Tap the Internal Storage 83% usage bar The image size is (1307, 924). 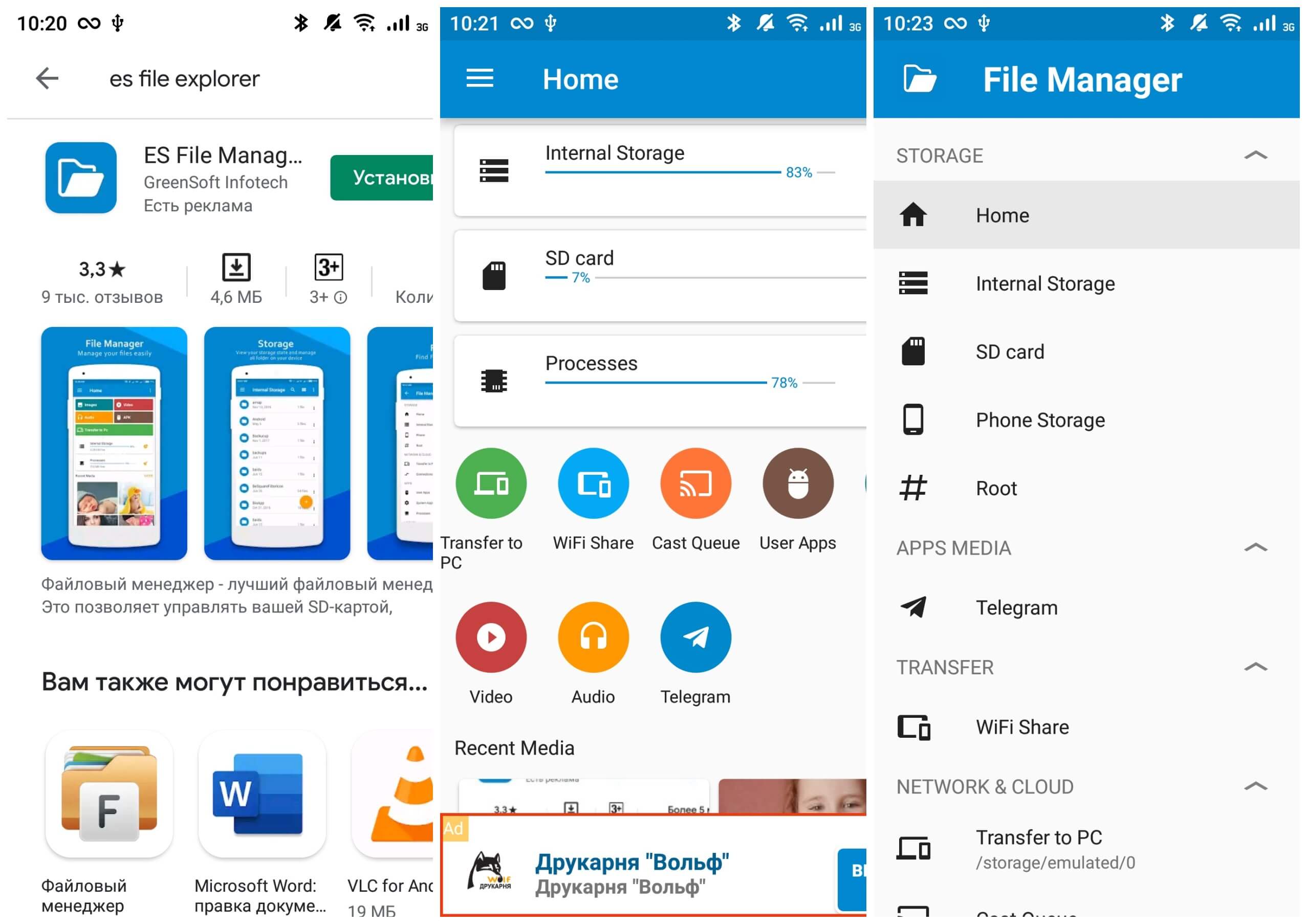coord(690,172)
